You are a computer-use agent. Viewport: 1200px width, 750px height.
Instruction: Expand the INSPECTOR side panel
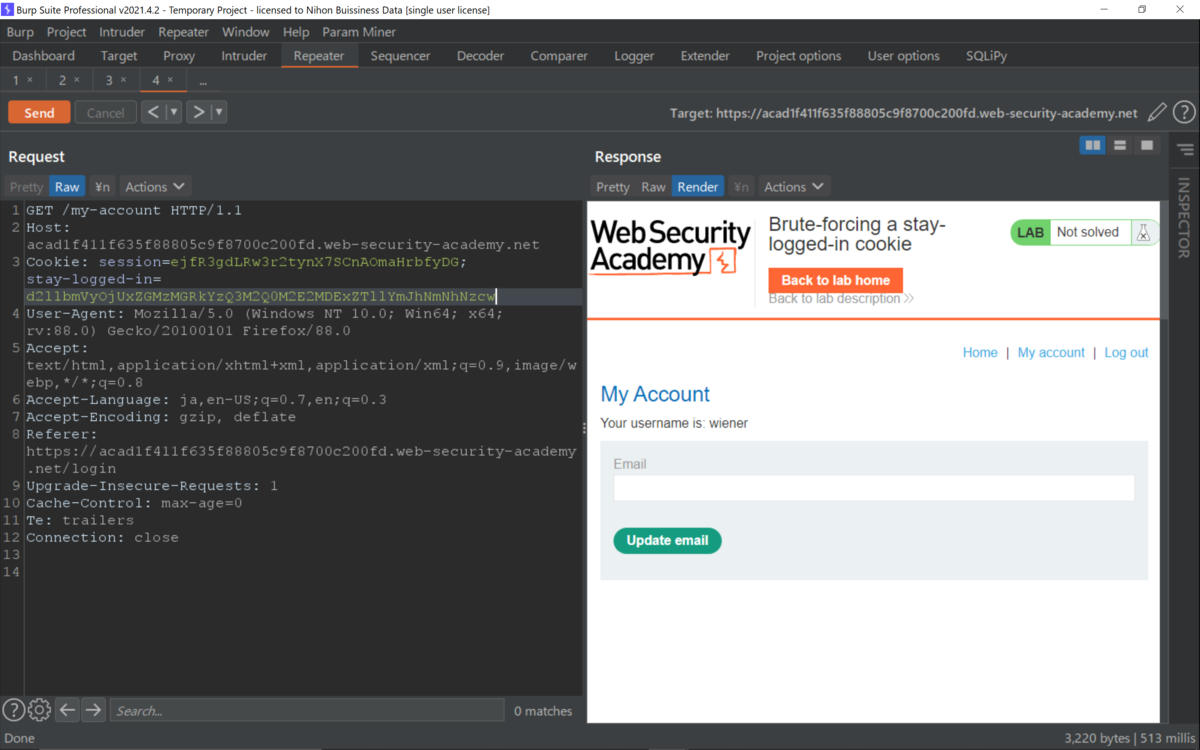click(x=1184, y=217)
